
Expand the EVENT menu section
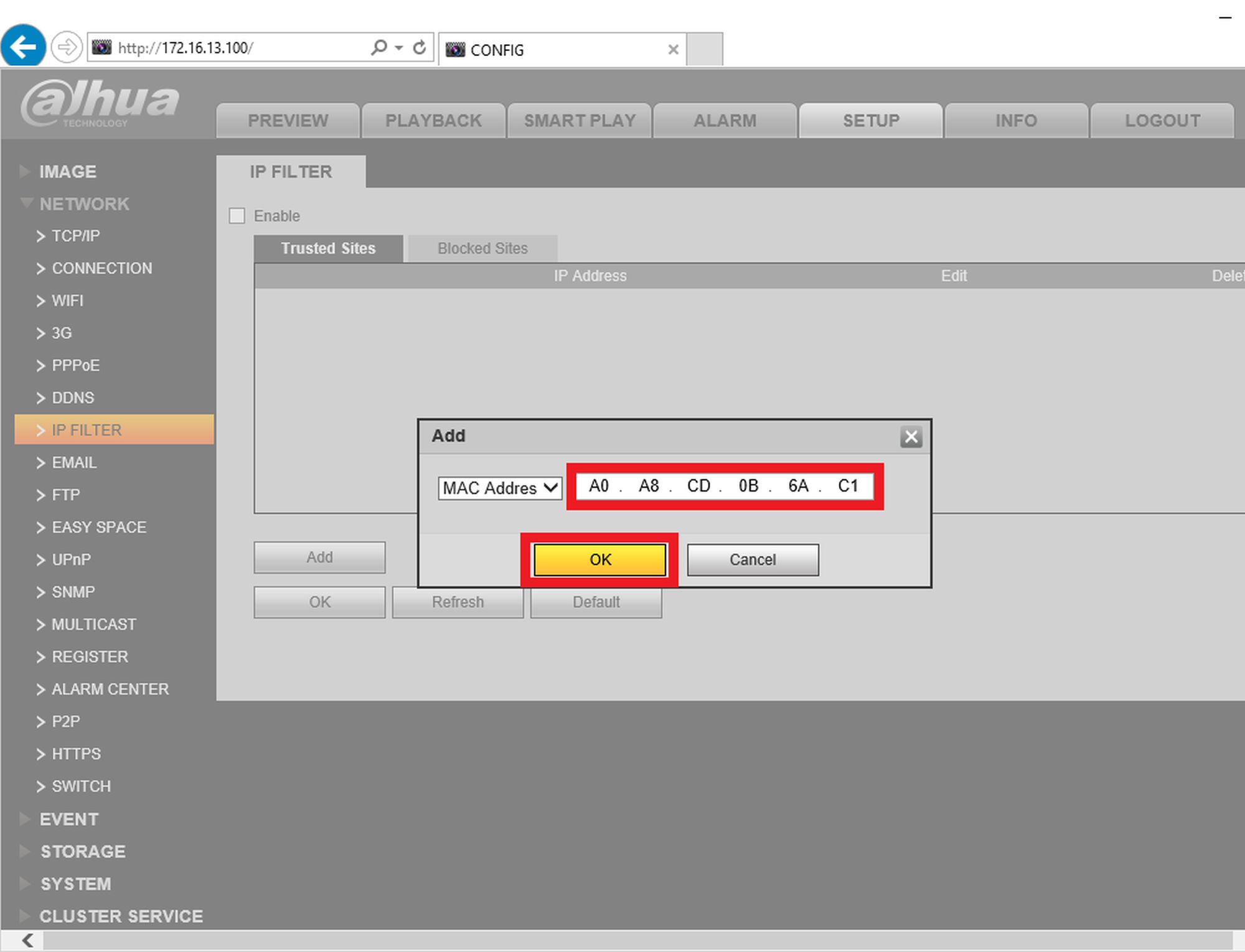[x=68, y=819]
